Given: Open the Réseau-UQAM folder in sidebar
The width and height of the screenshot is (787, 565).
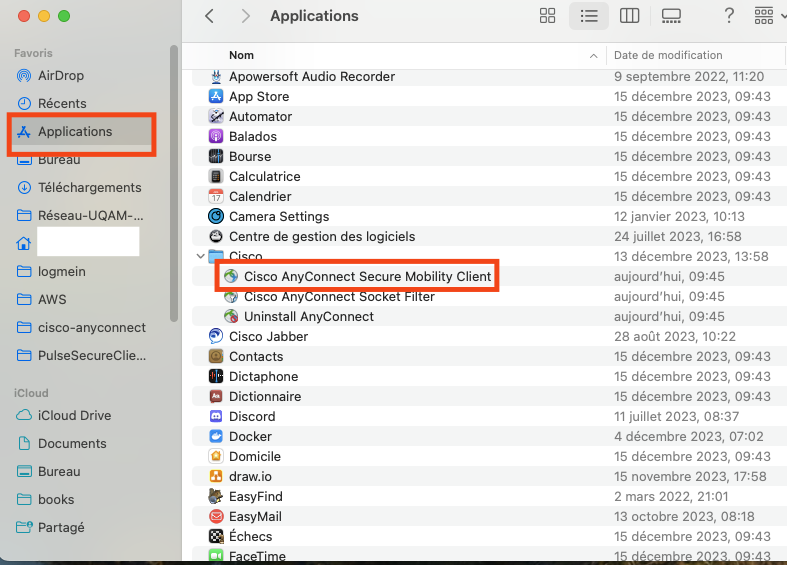Looking at the screenshot, I should click(x=80, y=216).
